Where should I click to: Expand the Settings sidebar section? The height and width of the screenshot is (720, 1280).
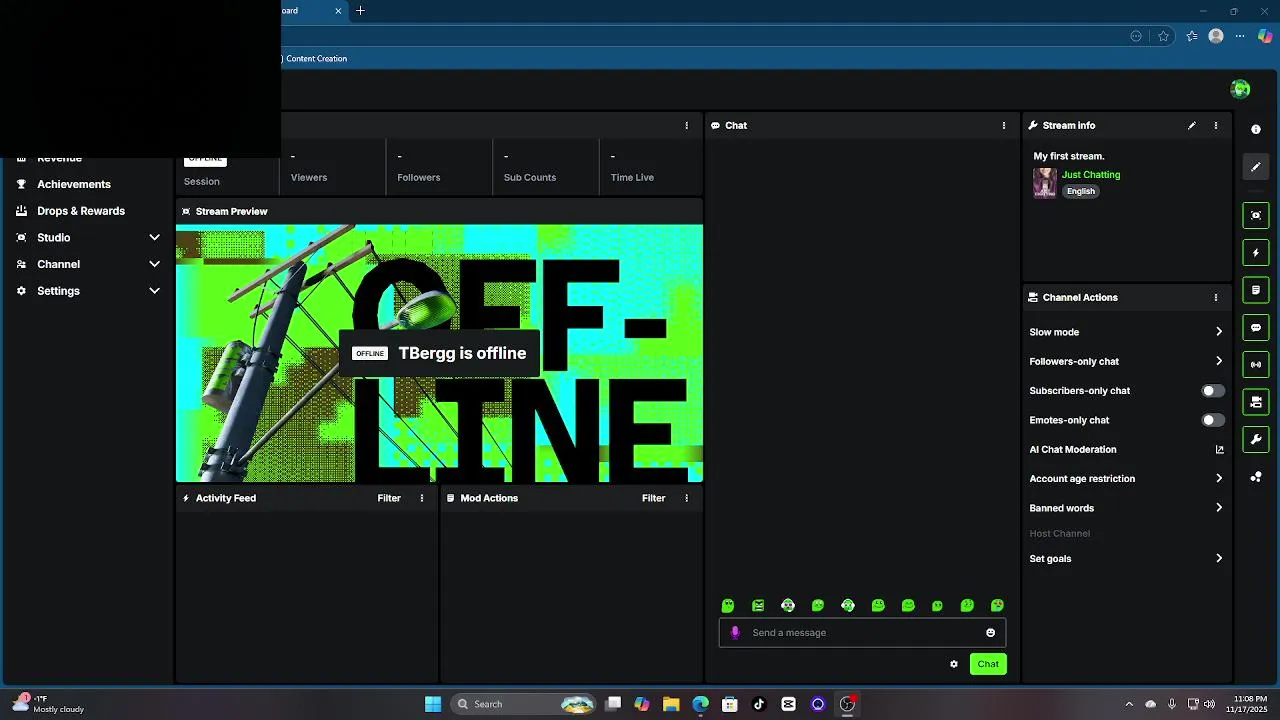coord(154,291)
